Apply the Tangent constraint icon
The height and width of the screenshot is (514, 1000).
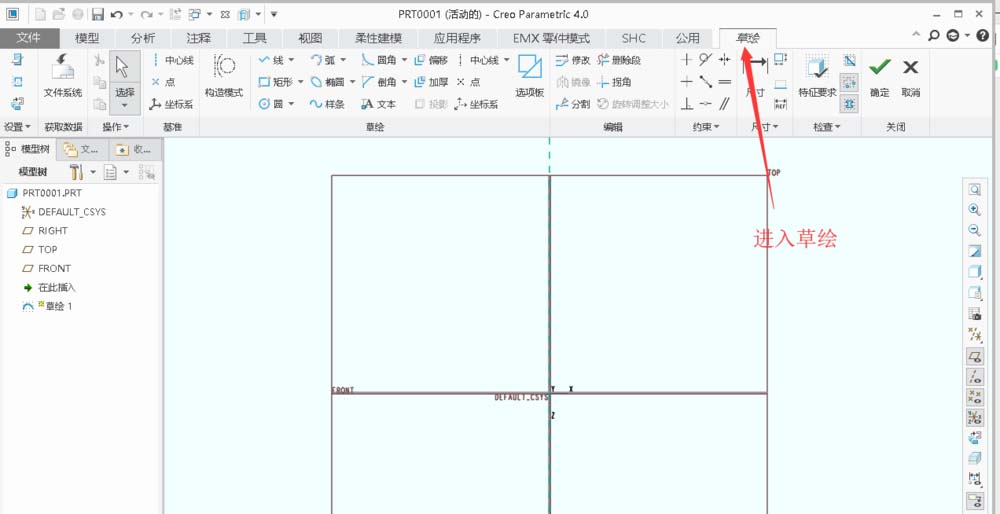pyautogui.click(x=705, y=60)
